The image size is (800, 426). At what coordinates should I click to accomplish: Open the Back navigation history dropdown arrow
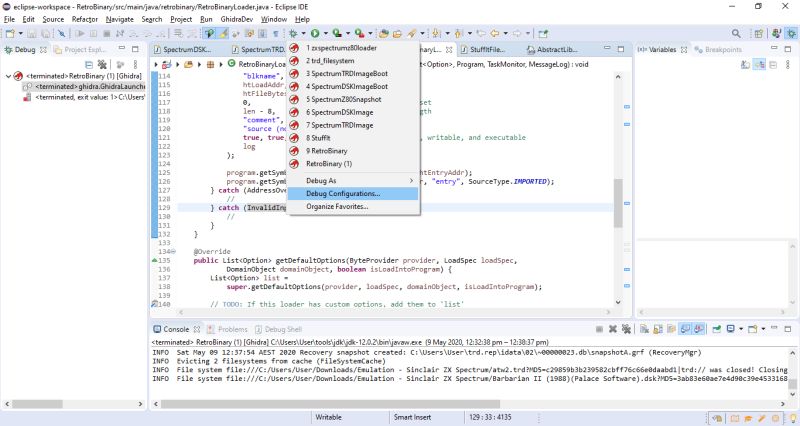505,33
